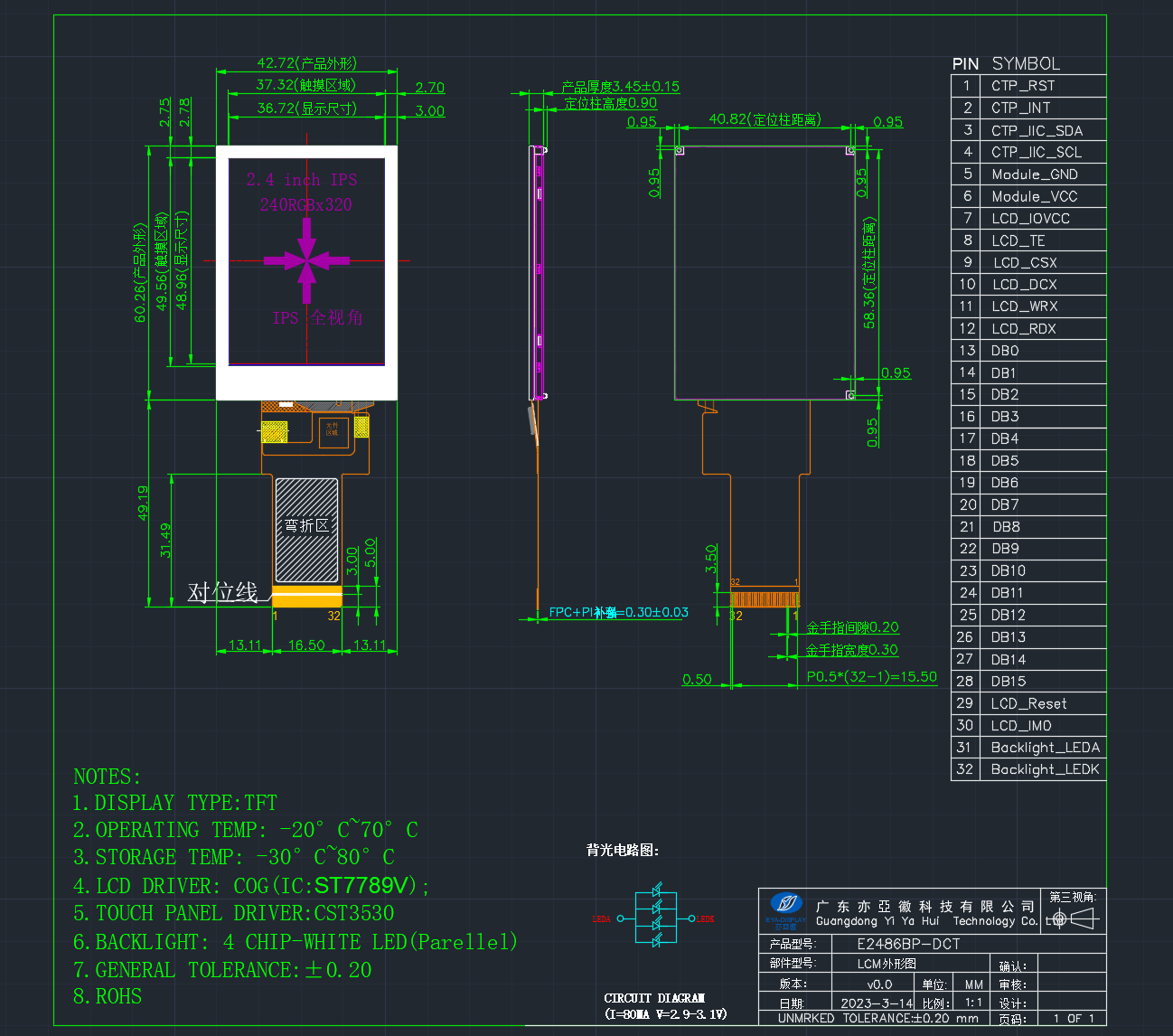Select the DB0 pin row
This screenshot has height=1036, width=1173.
tap(1028, 351)
